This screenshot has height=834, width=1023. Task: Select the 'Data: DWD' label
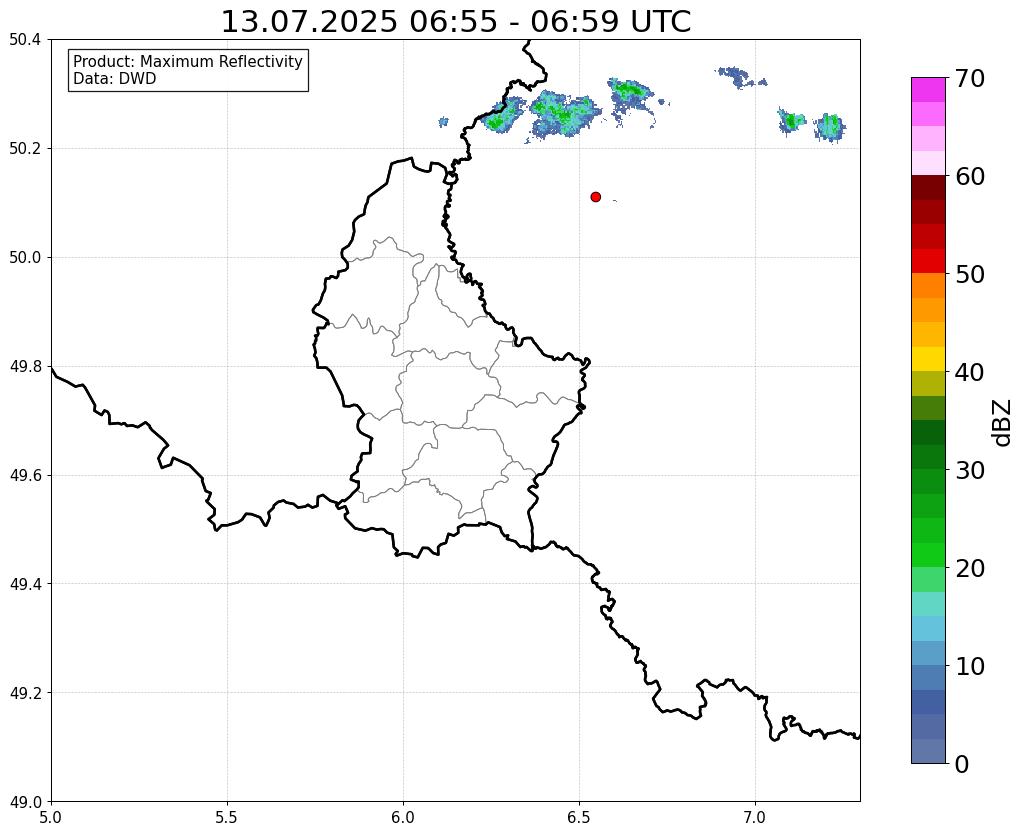[115, 79]
